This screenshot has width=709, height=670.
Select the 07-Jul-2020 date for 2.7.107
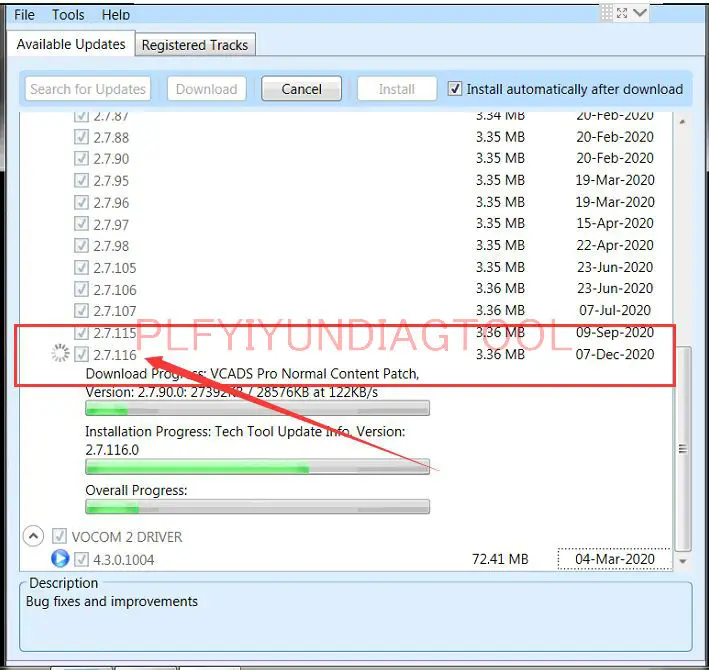[x=614, y=310]
